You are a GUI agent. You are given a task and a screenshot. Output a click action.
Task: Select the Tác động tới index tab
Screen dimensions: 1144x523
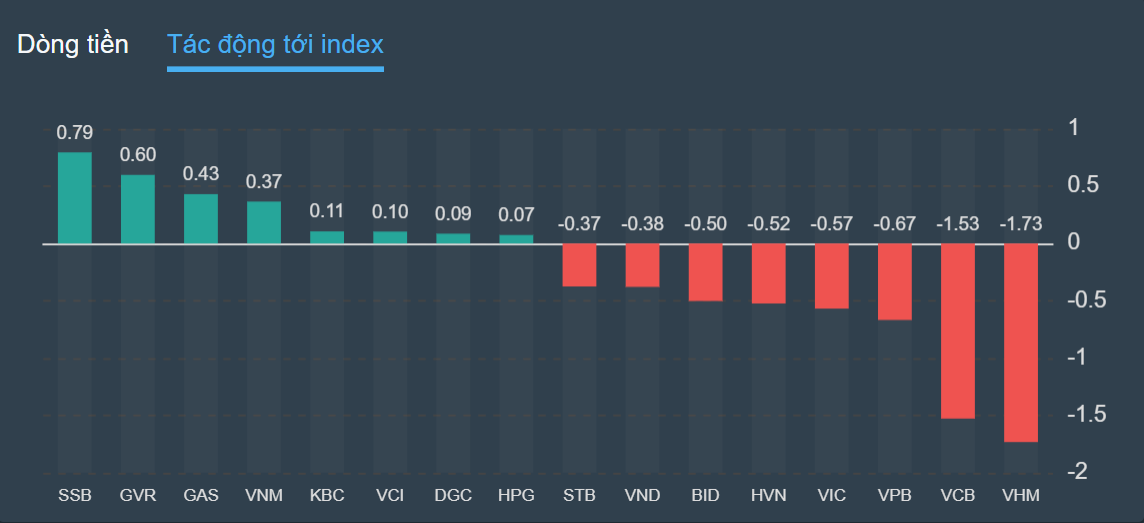(275, 44)
